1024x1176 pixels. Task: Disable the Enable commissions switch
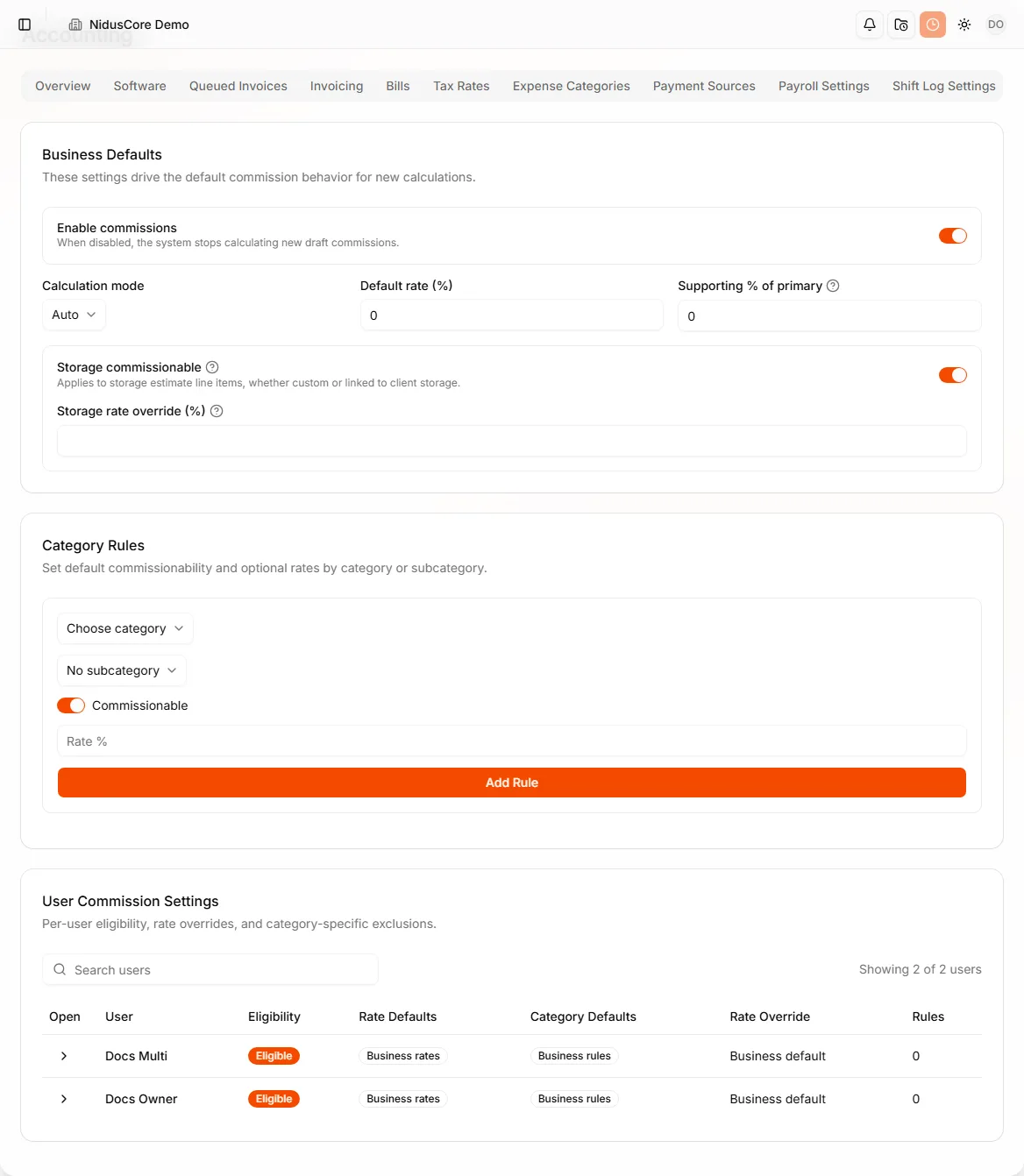point(953,236)
